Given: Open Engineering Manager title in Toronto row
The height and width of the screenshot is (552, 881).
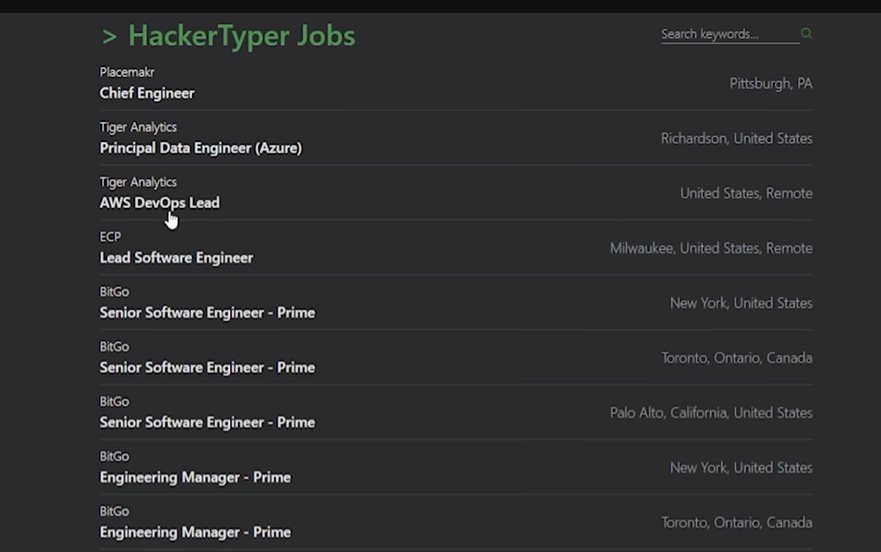Looking at the screenshot, I should click(x=195, y=533).
